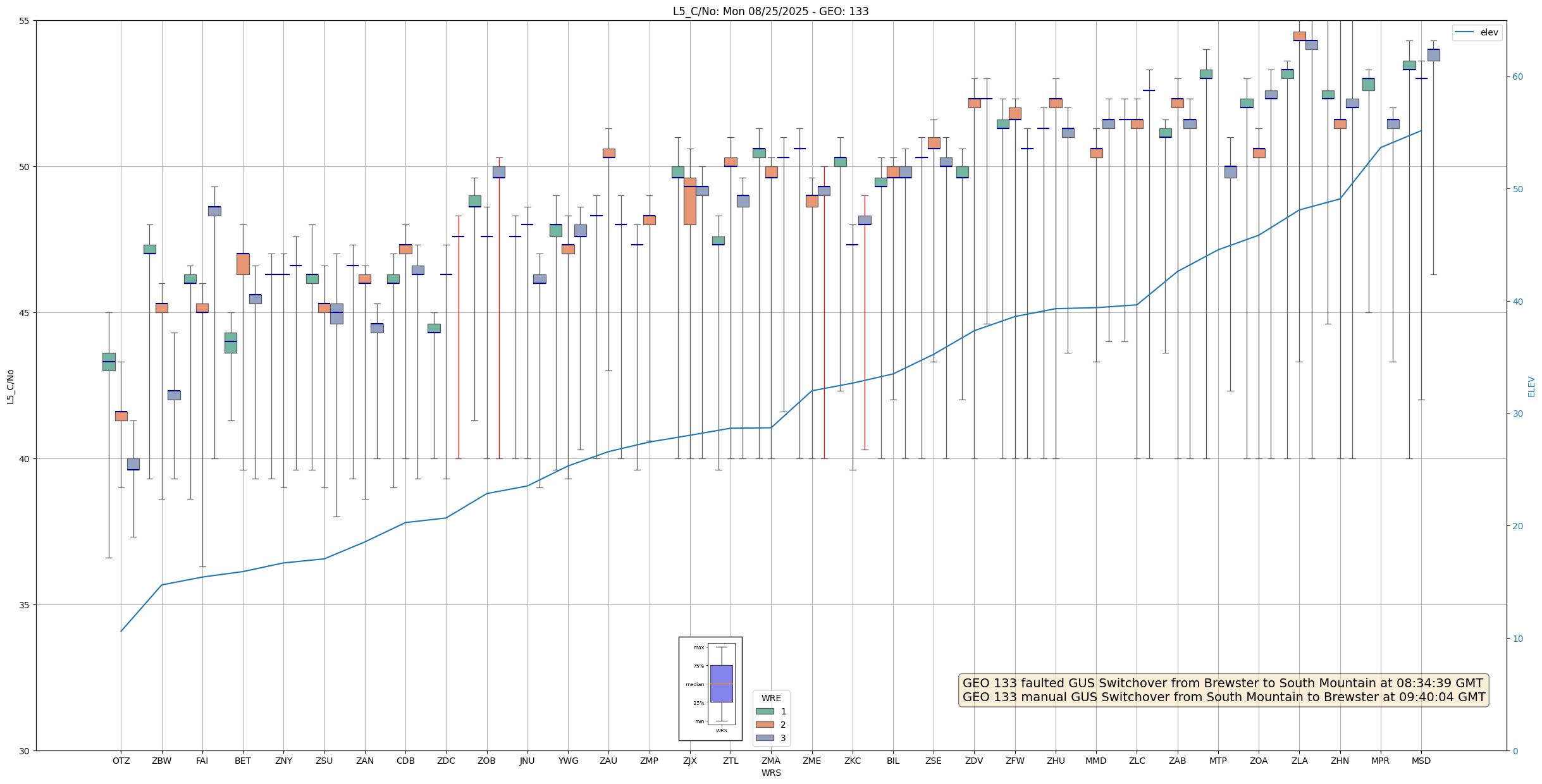The image size is (1542, 784).
Task: Click the manual GUS Switchover annotation line
Action: (1223, 697)
